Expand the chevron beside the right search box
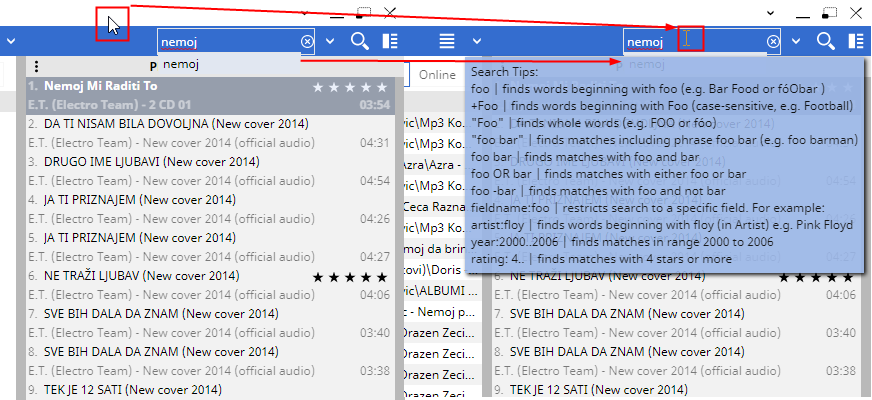872x400 pixels. (x=797, y=41)
